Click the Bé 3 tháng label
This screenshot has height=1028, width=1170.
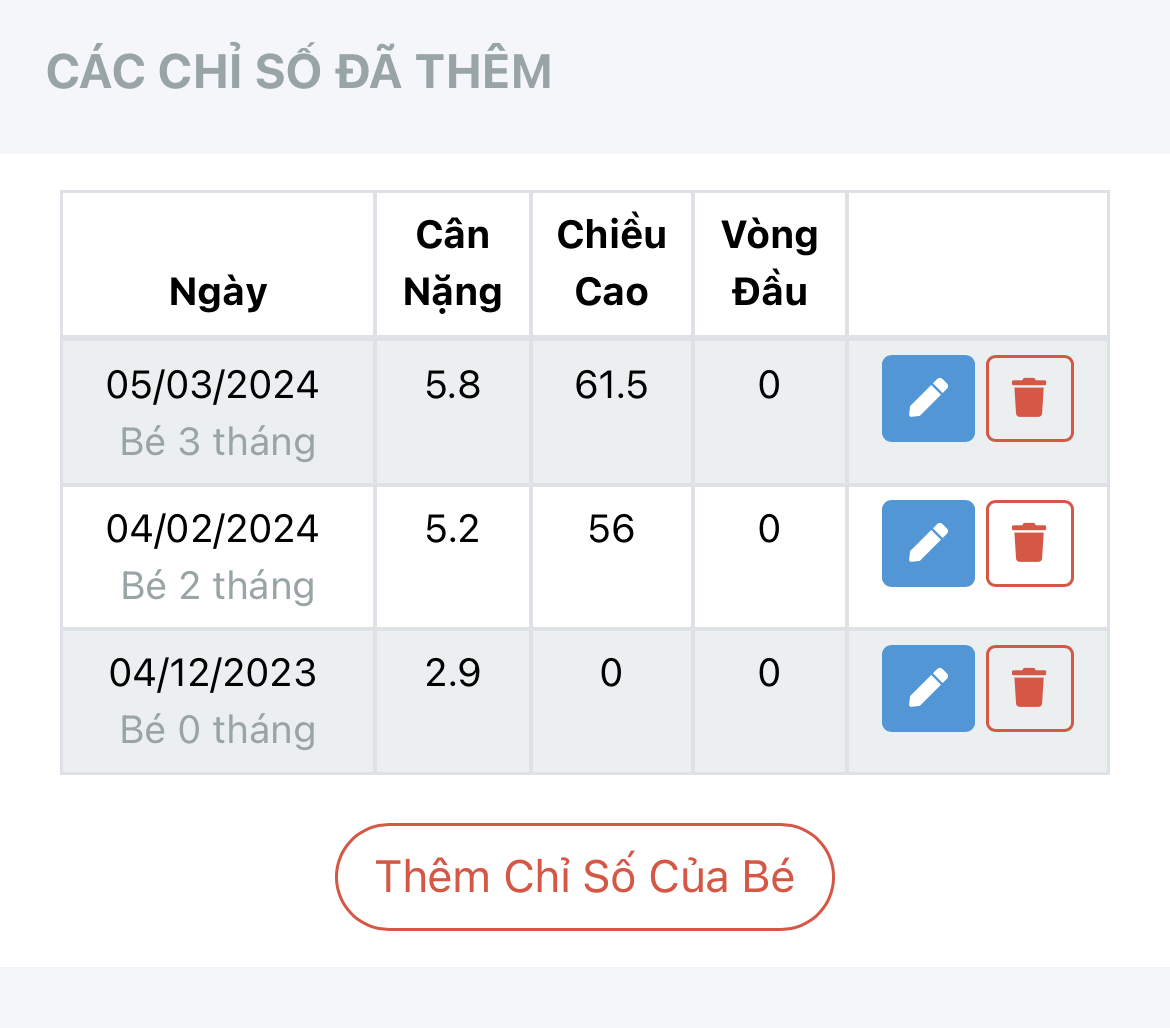pos(216,441)
